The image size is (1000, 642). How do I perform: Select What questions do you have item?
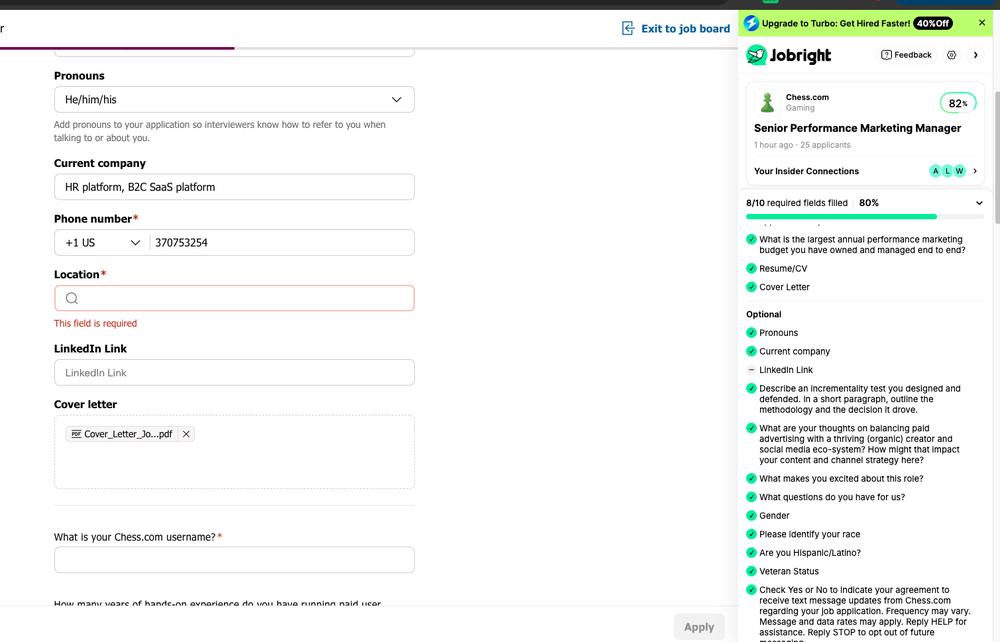pos(832,497)
